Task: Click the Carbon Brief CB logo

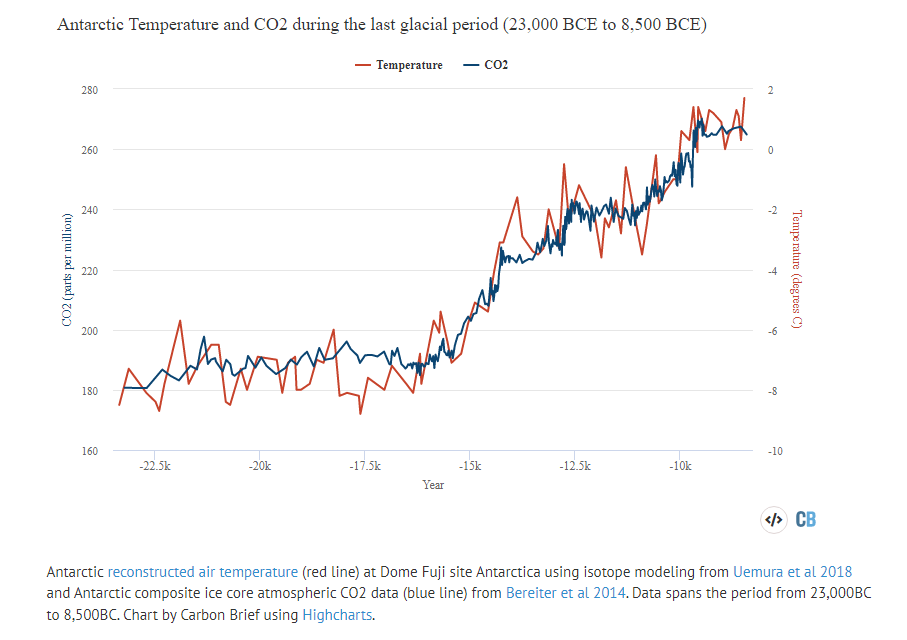Action: tap(806, 519)
